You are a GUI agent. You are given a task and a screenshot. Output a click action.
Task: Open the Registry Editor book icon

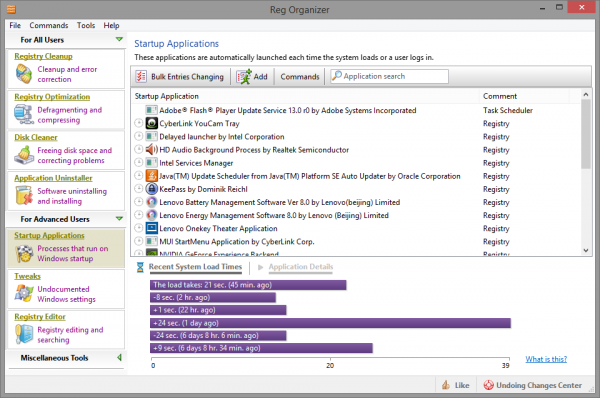pos(24,334)
